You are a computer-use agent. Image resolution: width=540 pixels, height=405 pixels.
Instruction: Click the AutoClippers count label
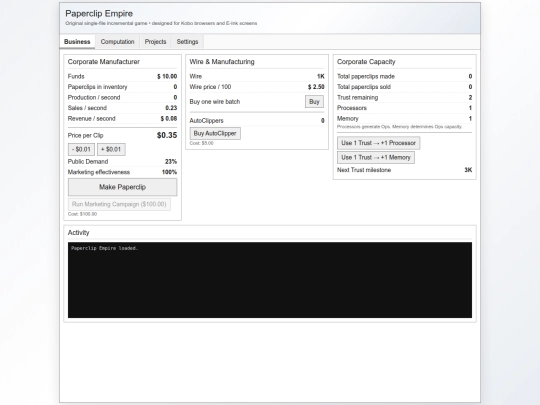(x=206, y=121)
